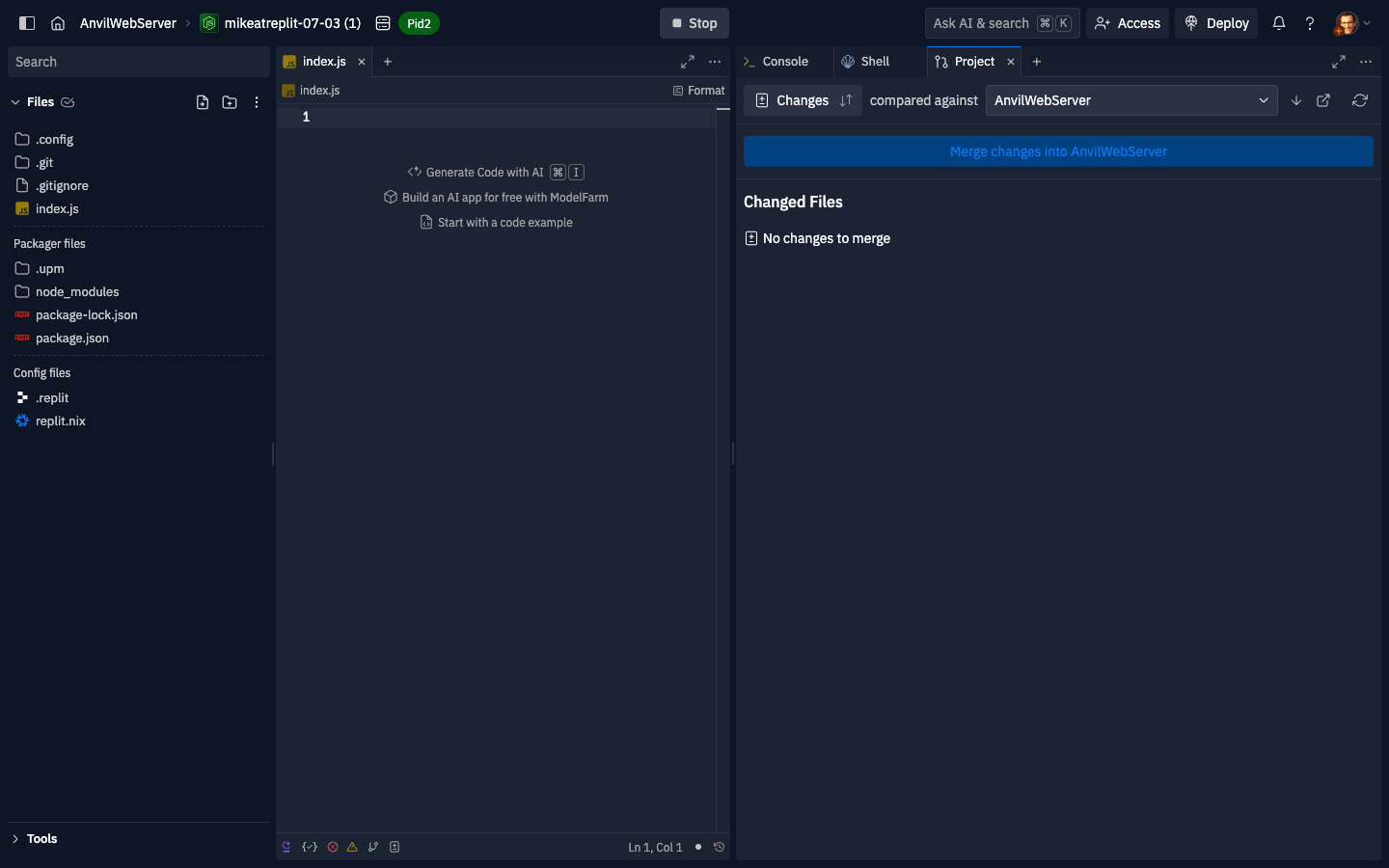The image size is (1389, 868).
Task: Open the git branch status icon
Action: (x=373, y=847)
